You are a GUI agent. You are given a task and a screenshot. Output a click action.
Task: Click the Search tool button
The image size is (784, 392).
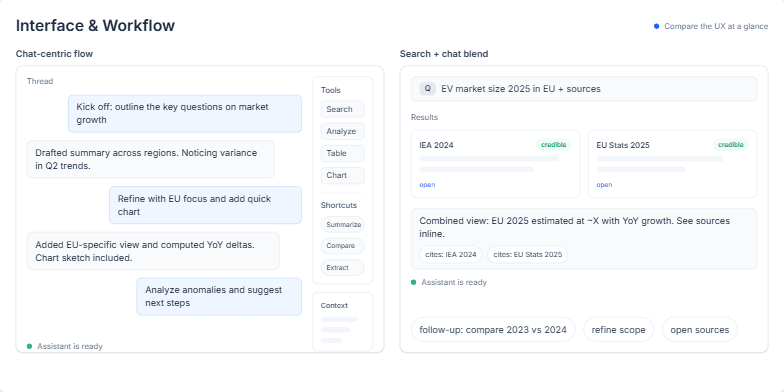(x=342, y=109)
